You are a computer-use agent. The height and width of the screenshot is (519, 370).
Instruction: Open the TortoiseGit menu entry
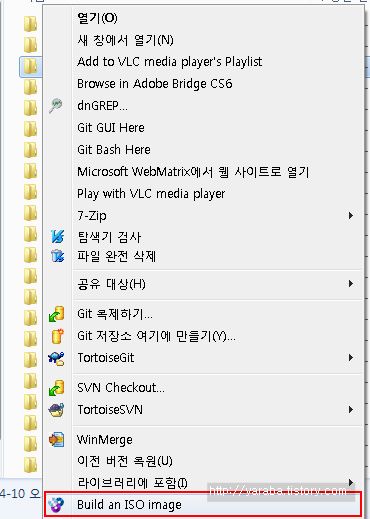click(x=203, y=358)
